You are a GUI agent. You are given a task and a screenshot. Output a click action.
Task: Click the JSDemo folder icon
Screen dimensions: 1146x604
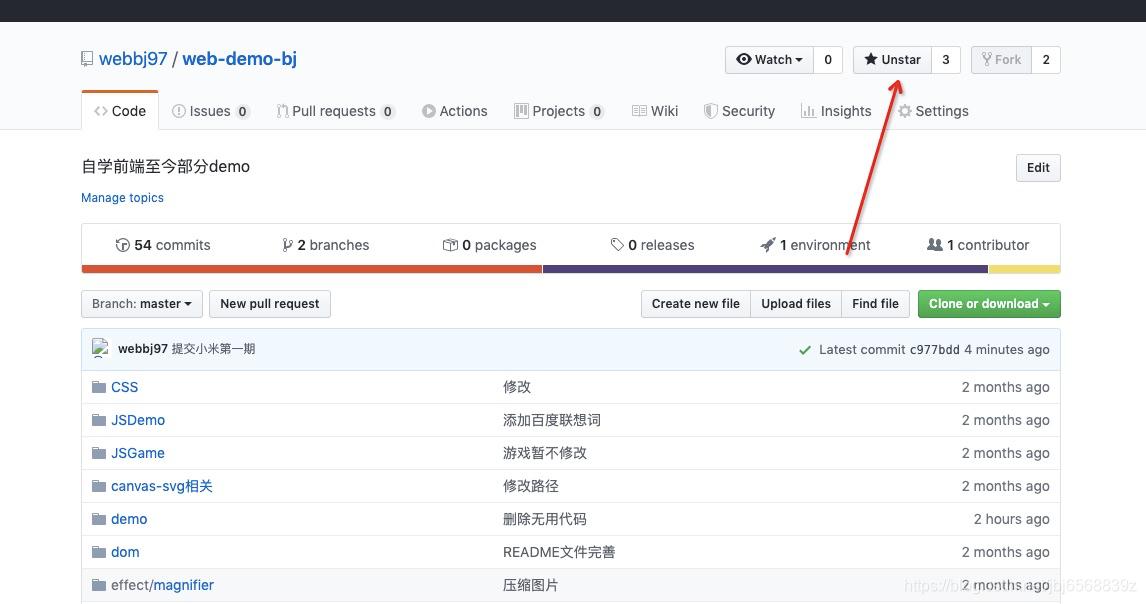[99, 420]
